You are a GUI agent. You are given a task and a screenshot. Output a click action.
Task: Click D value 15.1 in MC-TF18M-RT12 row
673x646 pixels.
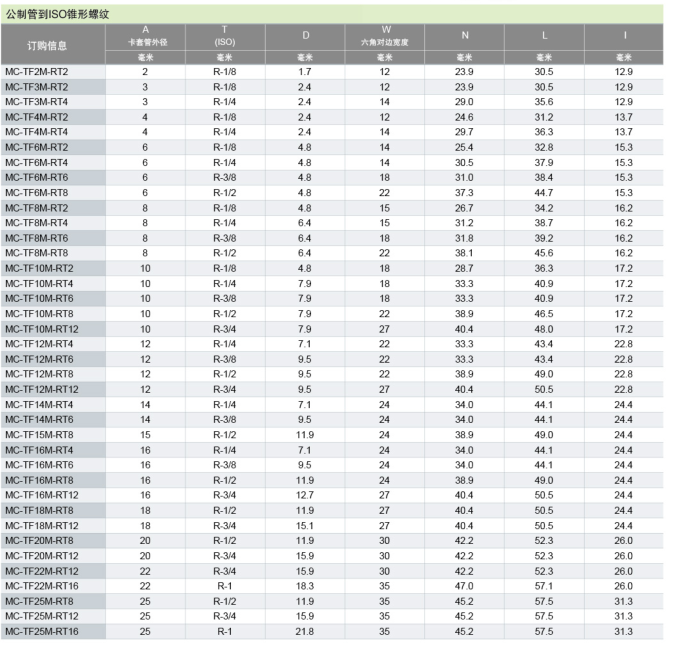pos(305,526)
